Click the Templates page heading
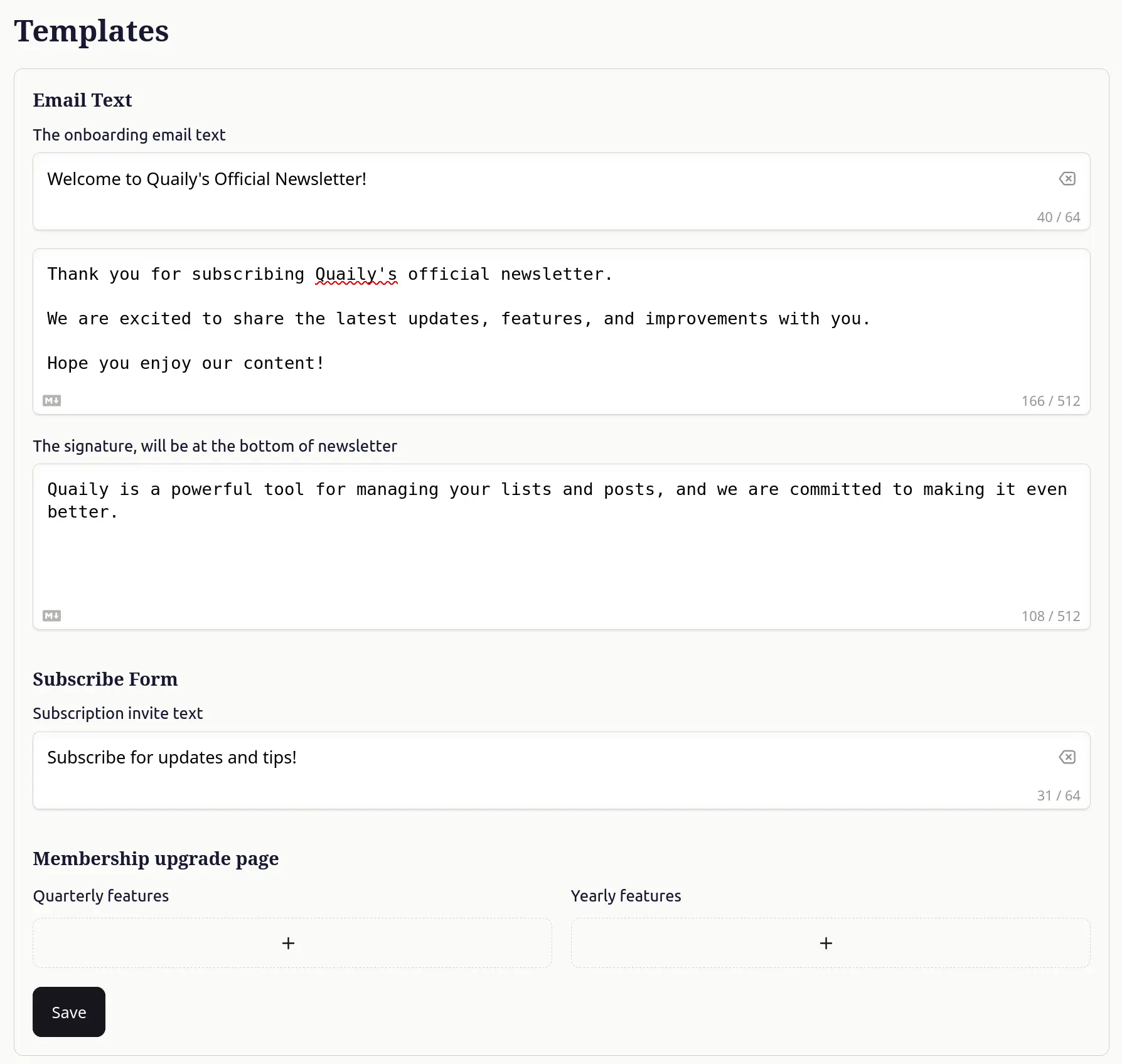The width and height of the screenshot is (1122, 1064). 92,31
